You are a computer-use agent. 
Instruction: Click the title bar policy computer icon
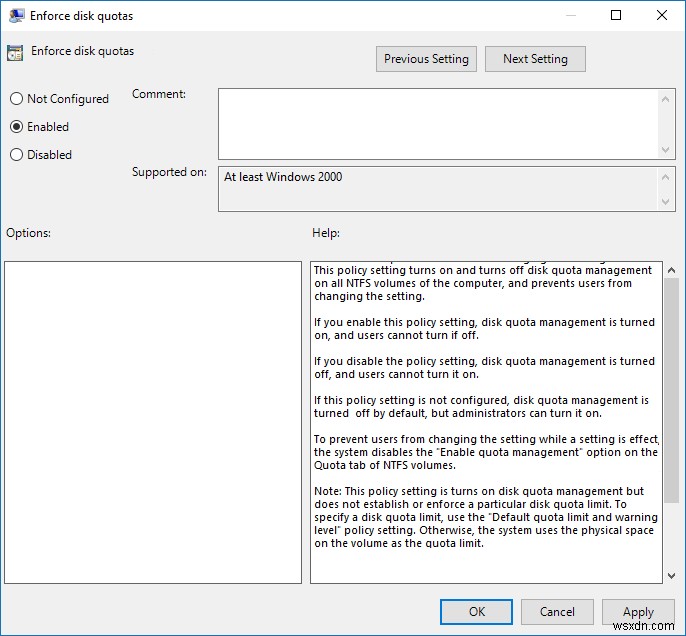click(17, 16)
